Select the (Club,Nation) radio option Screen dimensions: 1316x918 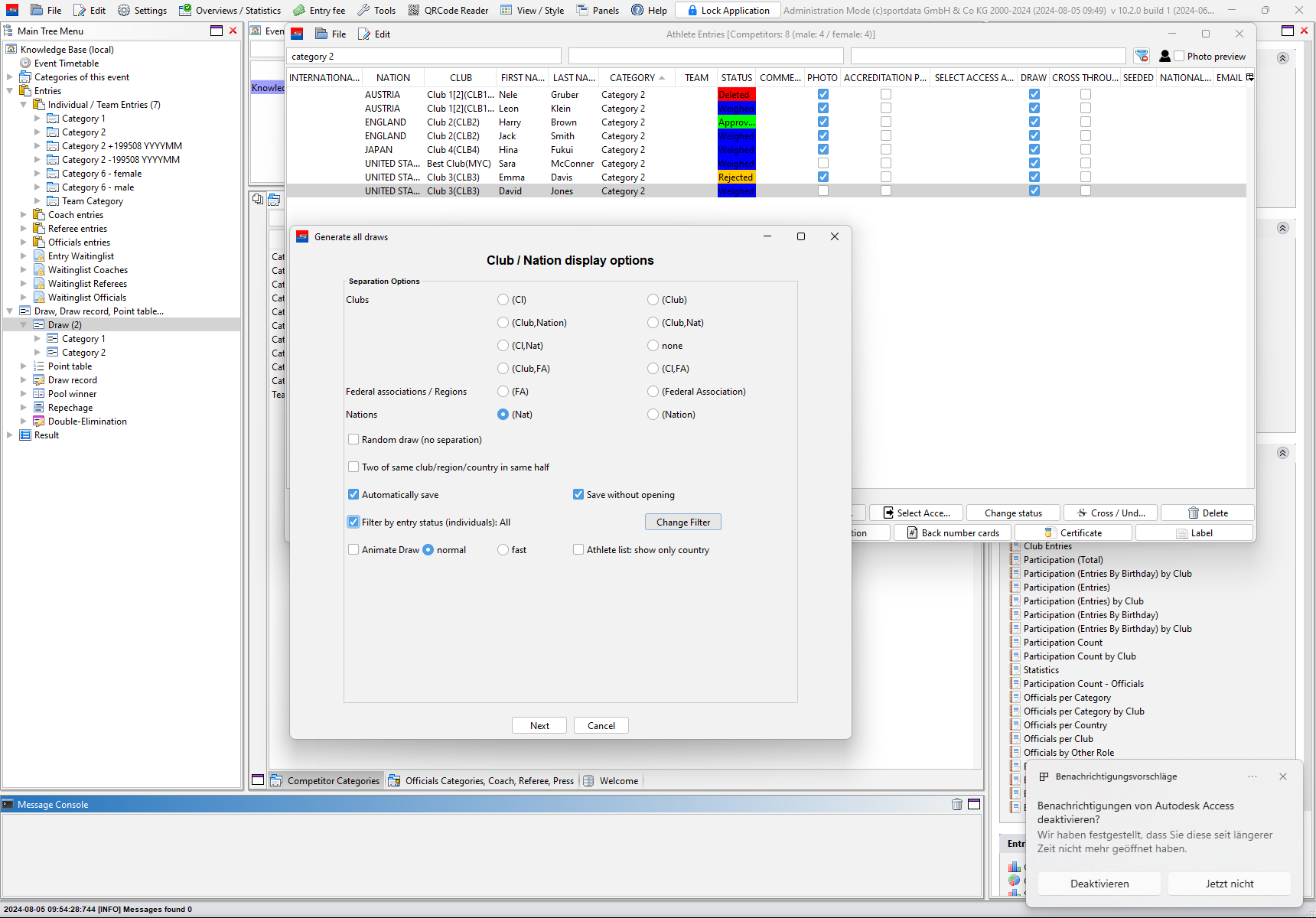pos(503,323)
